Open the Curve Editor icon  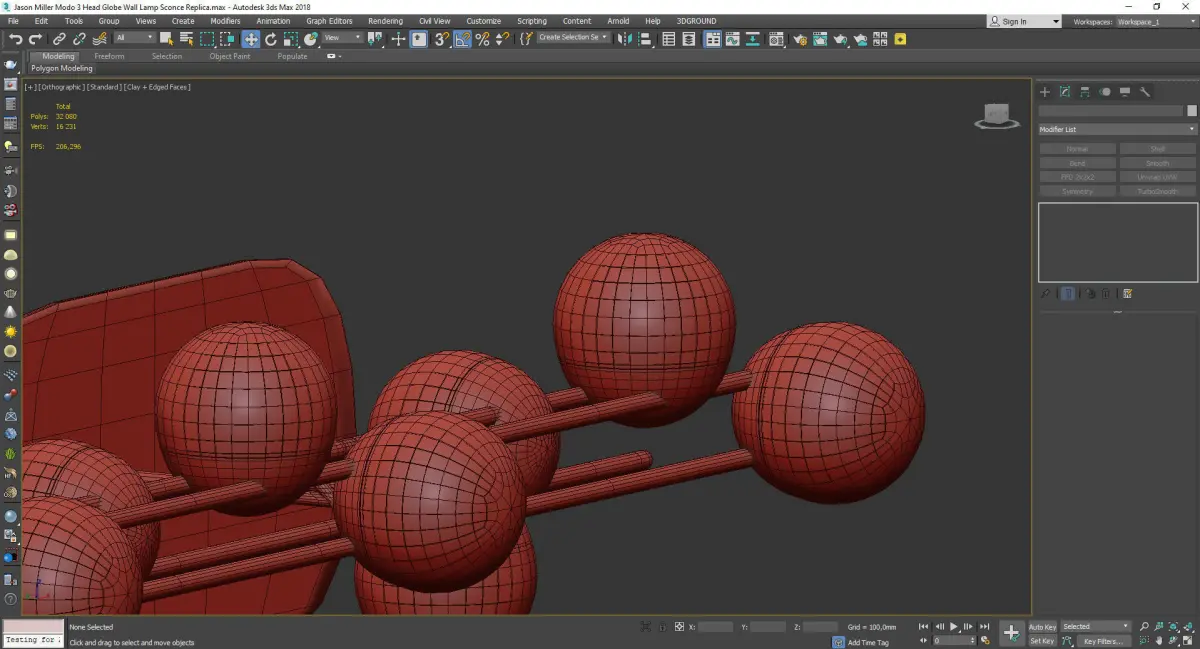point(732,39)
